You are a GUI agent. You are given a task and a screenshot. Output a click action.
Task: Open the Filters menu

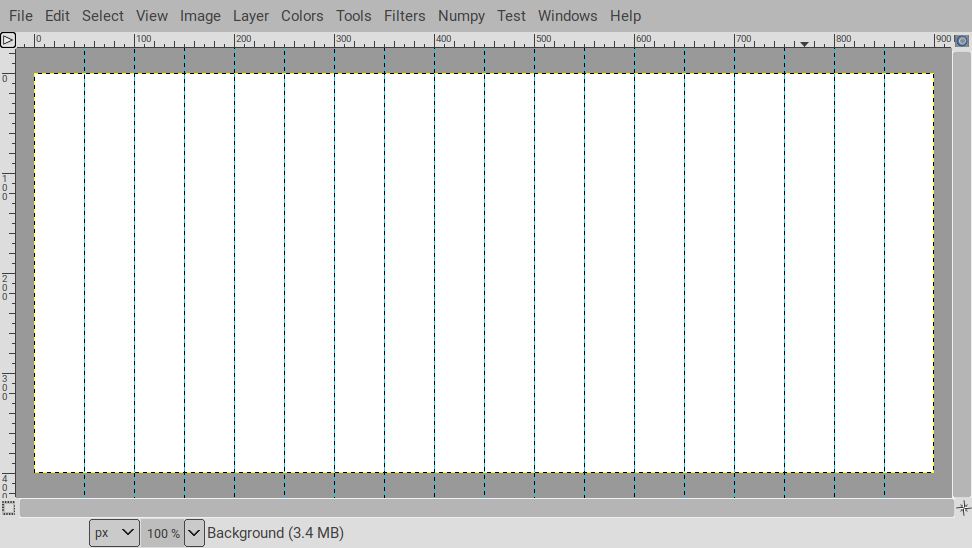[x=404, y=15]
